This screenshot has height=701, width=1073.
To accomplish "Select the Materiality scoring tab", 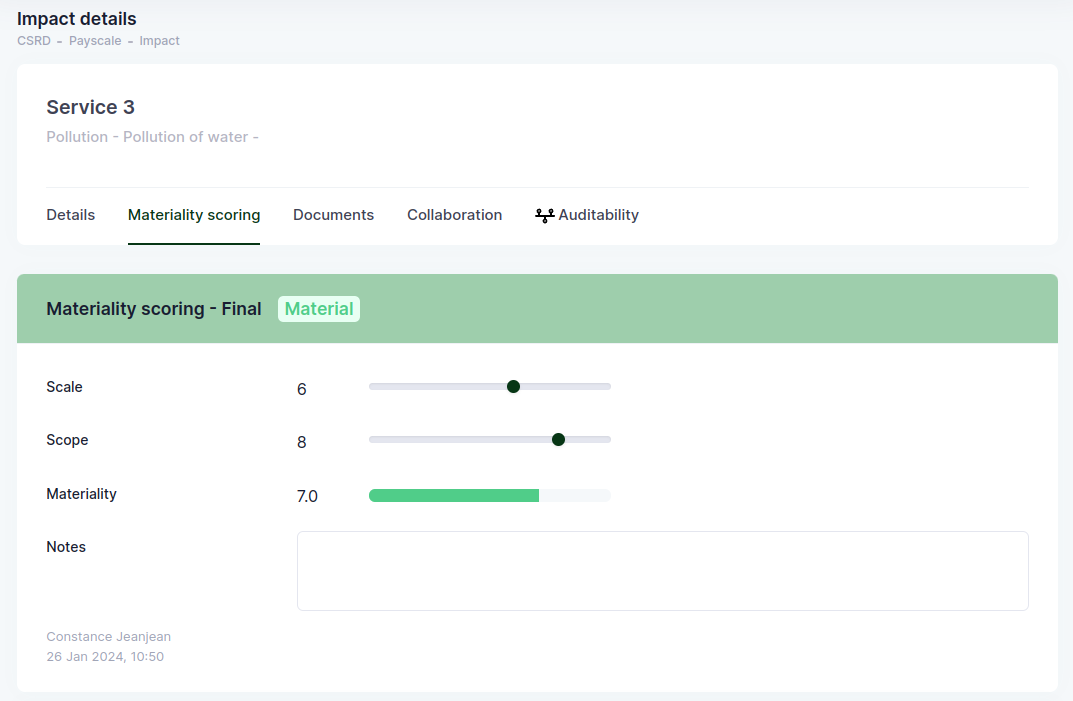I will tap(194, 215).
